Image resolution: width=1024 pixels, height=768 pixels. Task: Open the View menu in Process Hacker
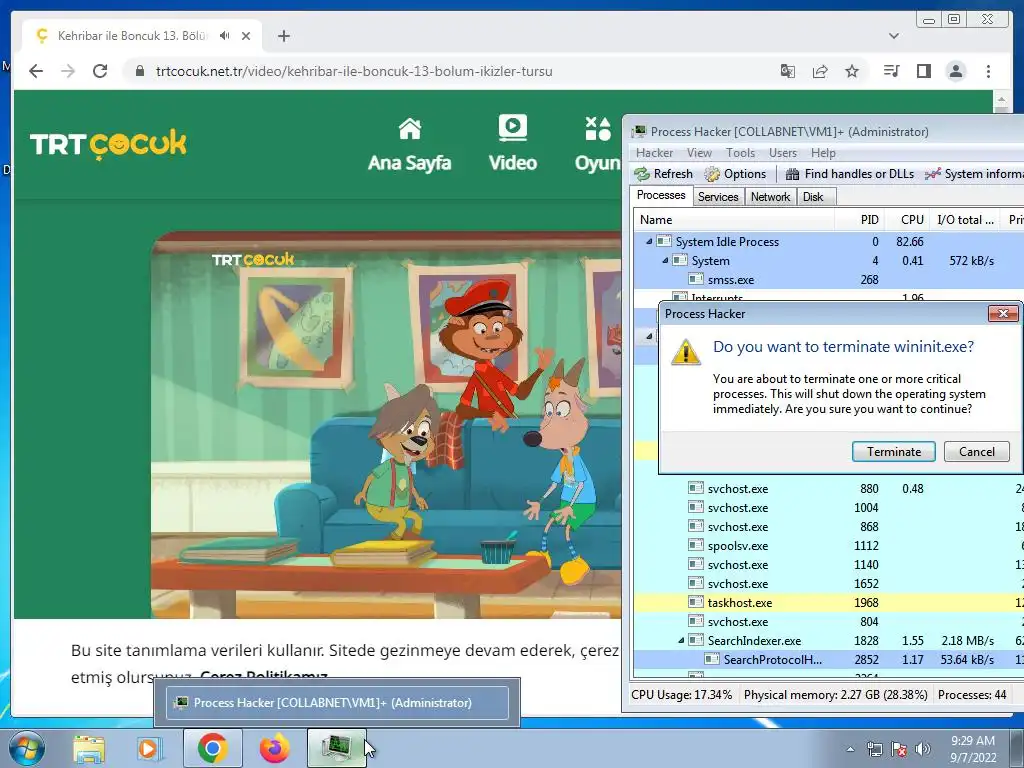click(x=699, y=153)
